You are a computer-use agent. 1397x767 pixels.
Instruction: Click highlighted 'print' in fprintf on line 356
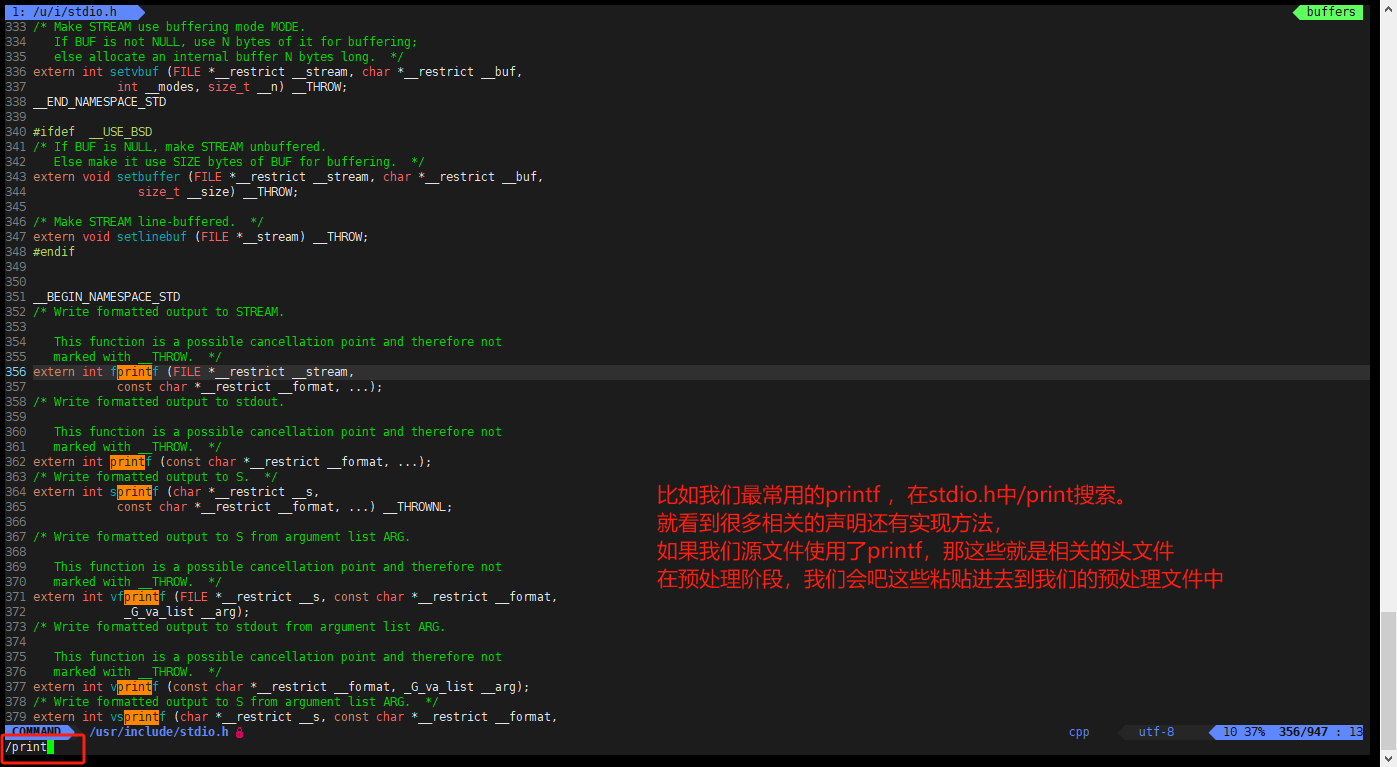pyautogui.click(x=134, y=372)
